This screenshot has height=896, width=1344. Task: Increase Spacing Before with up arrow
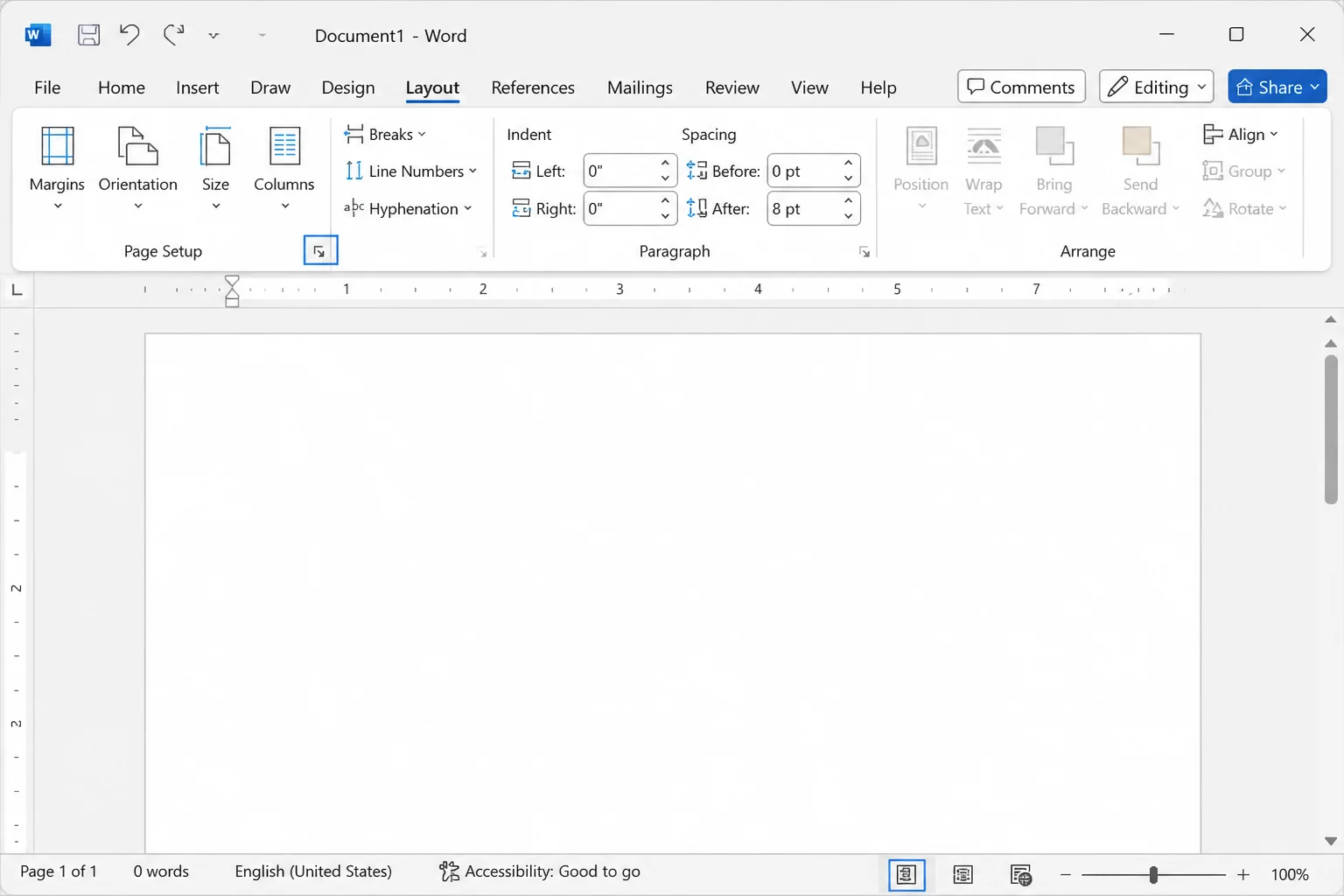click(849, 163)
